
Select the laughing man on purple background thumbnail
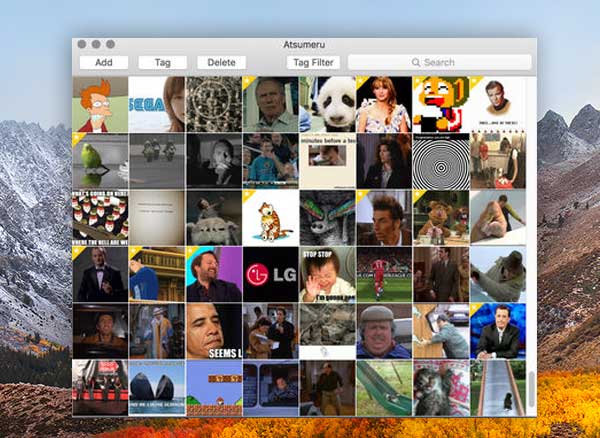coord(214,274)
